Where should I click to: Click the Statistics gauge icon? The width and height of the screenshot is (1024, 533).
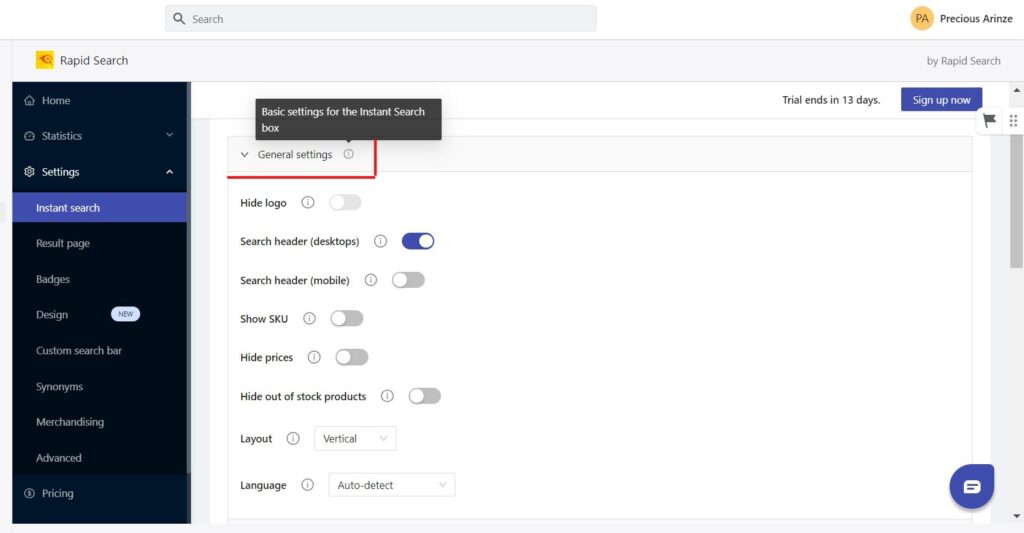(29, 136)
